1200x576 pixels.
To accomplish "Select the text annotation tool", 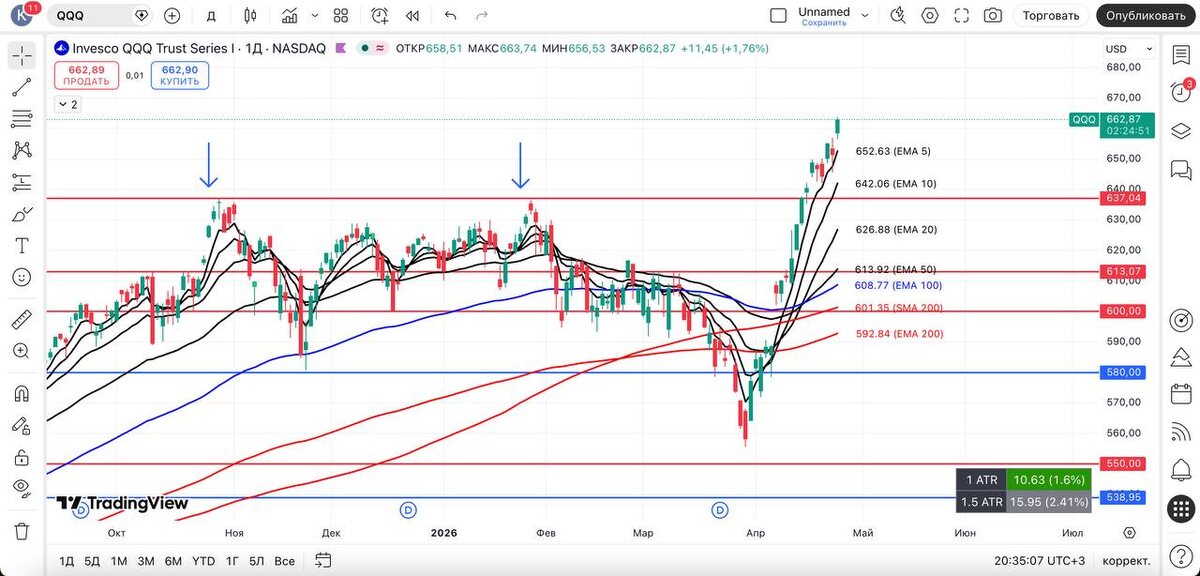I will pyautogui.click(x=22, y=245).
